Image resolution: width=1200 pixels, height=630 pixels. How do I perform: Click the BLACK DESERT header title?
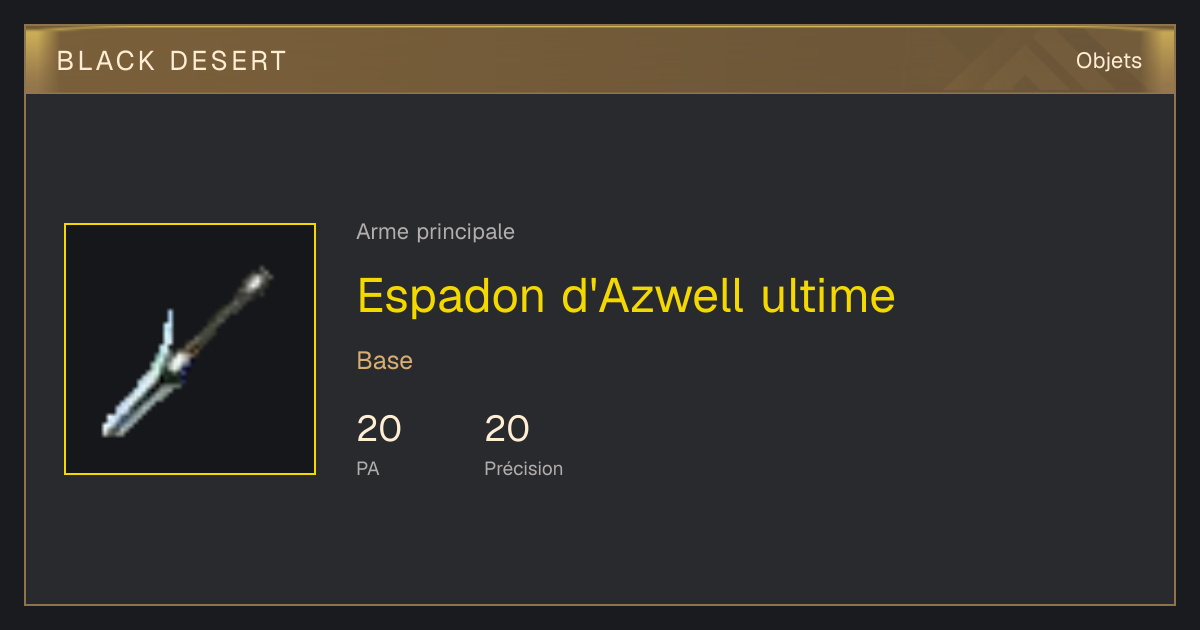click(x=172, y=61)
